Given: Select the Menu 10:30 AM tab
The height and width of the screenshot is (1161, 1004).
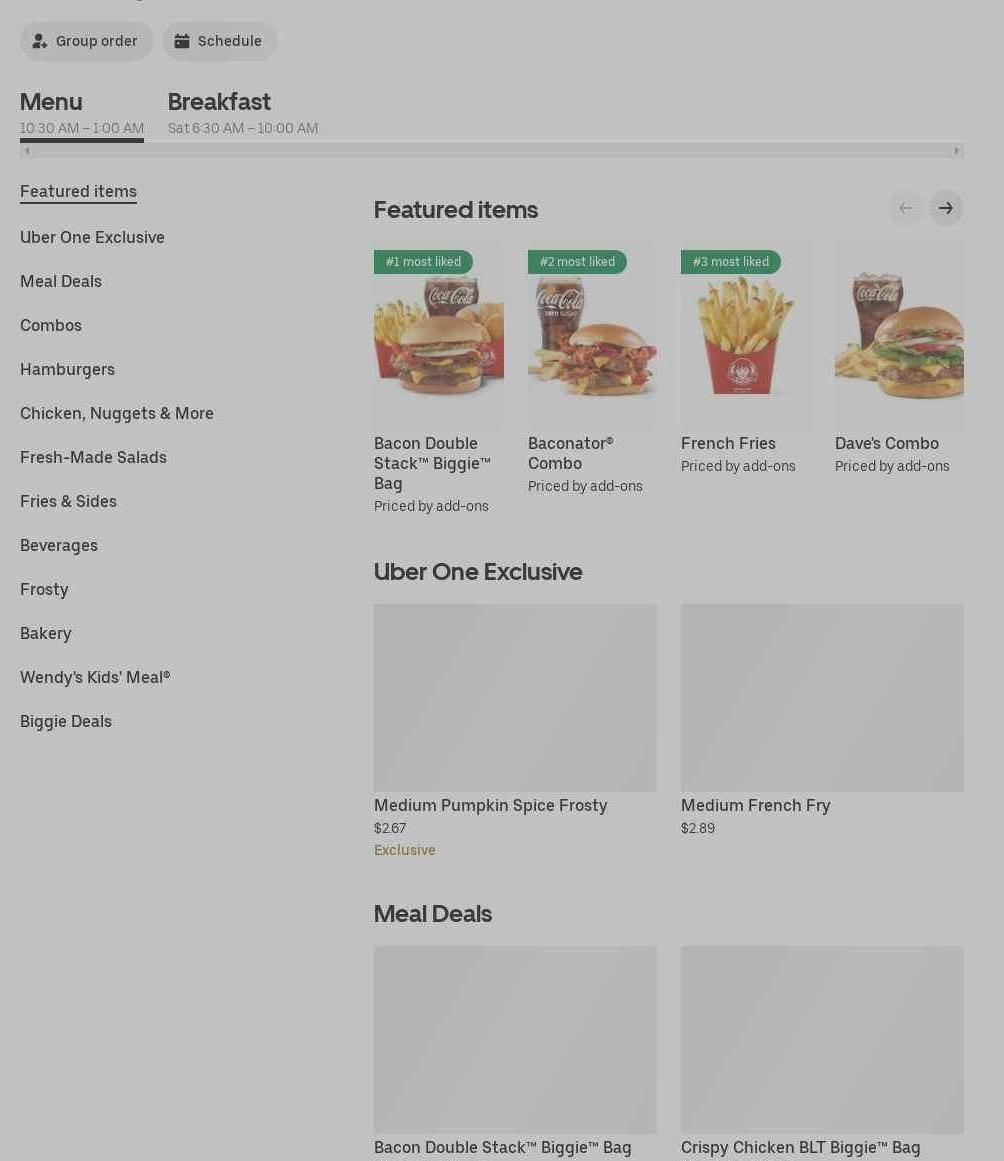Looking at the screenshot, I should coord(81,113).
